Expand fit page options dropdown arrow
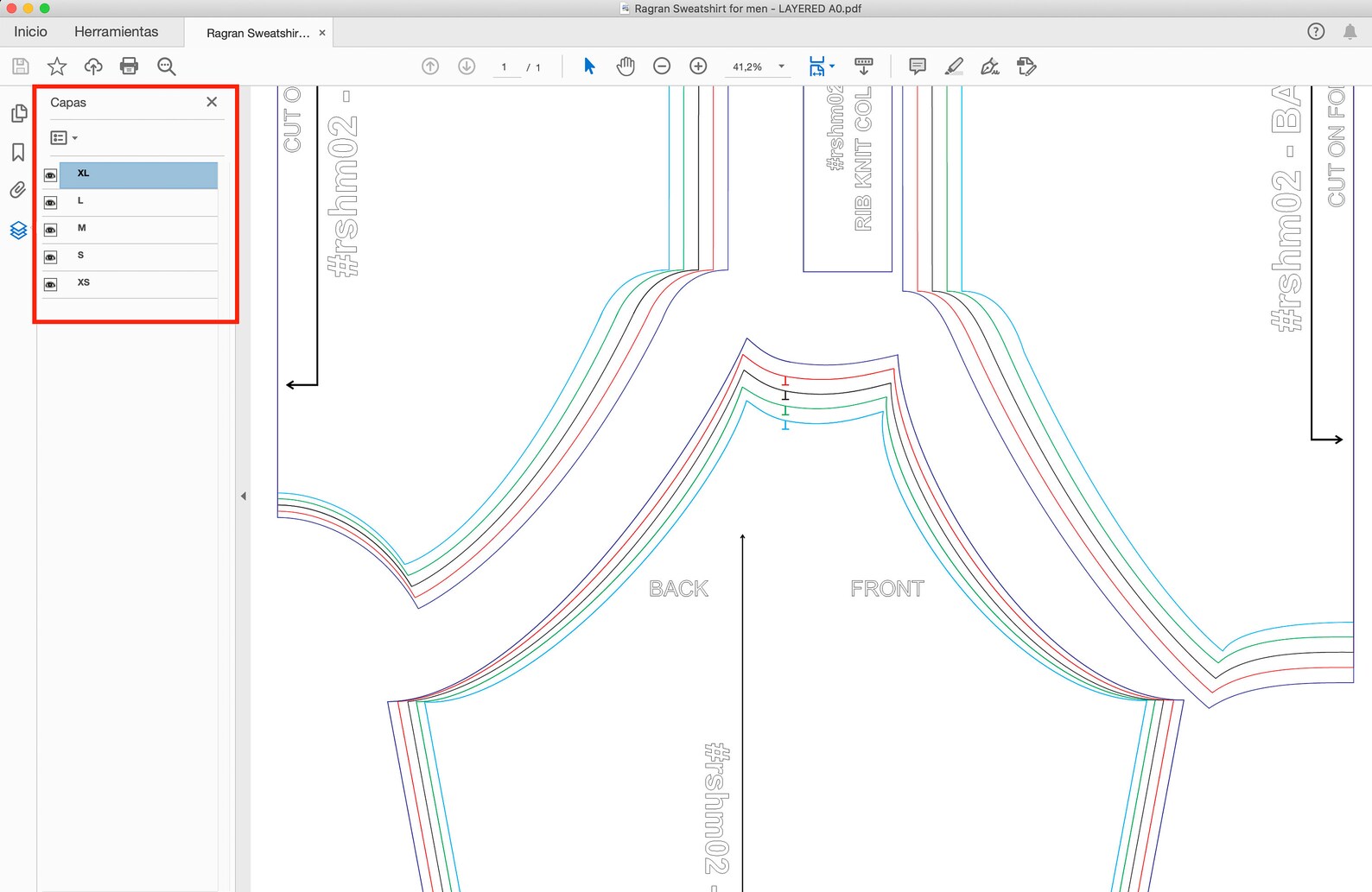This screenshot has width=1372, height=892. 832,66
